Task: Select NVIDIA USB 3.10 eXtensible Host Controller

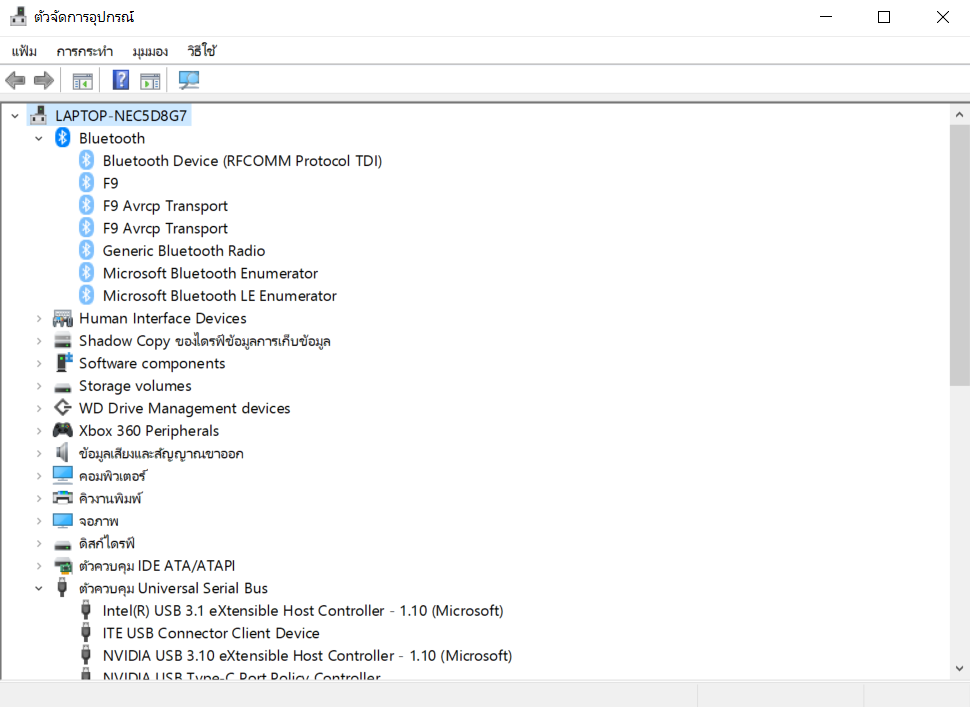Action: click(x=307, y=655)
